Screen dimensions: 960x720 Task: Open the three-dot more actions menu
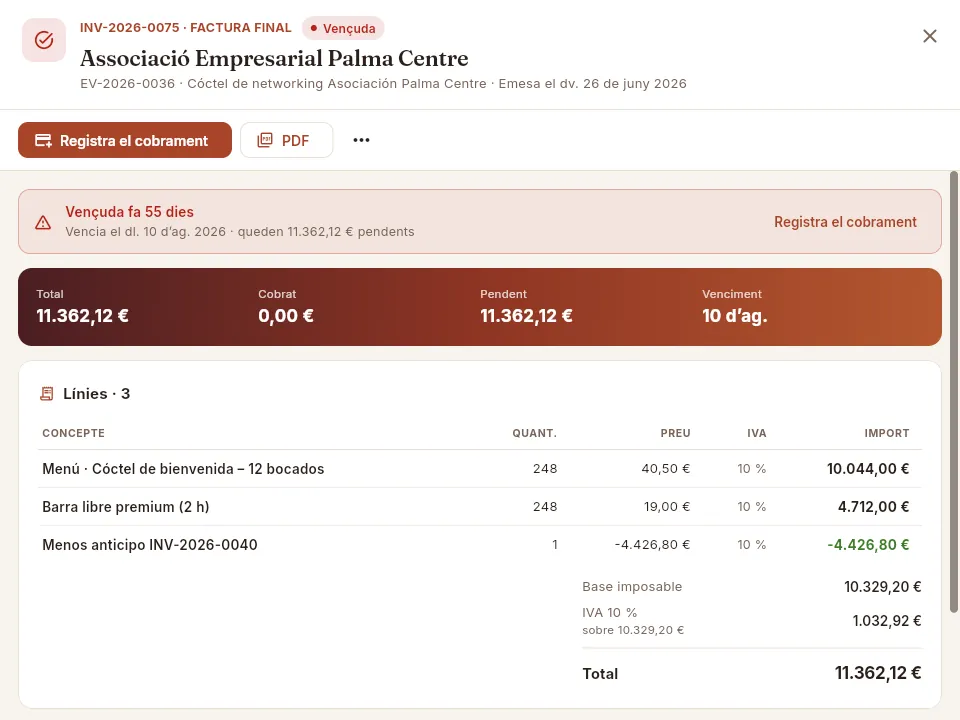coord(361,140)
